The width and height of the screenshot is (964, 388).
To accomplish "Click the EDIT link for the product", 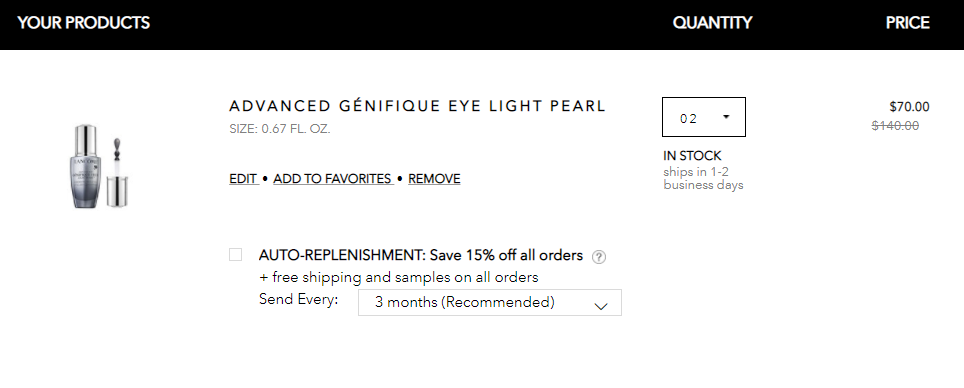I will pyautogui.click(x=243, y=179).
